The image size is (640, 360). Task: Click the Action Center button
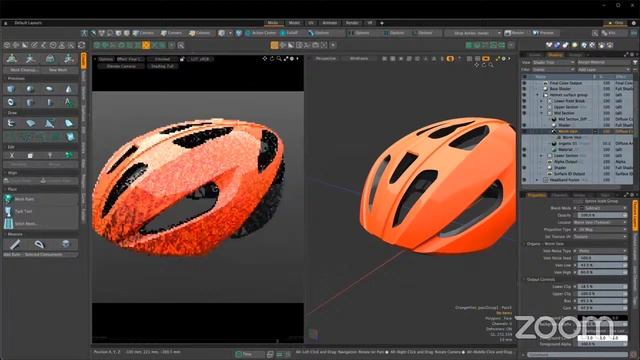point(261,33)
